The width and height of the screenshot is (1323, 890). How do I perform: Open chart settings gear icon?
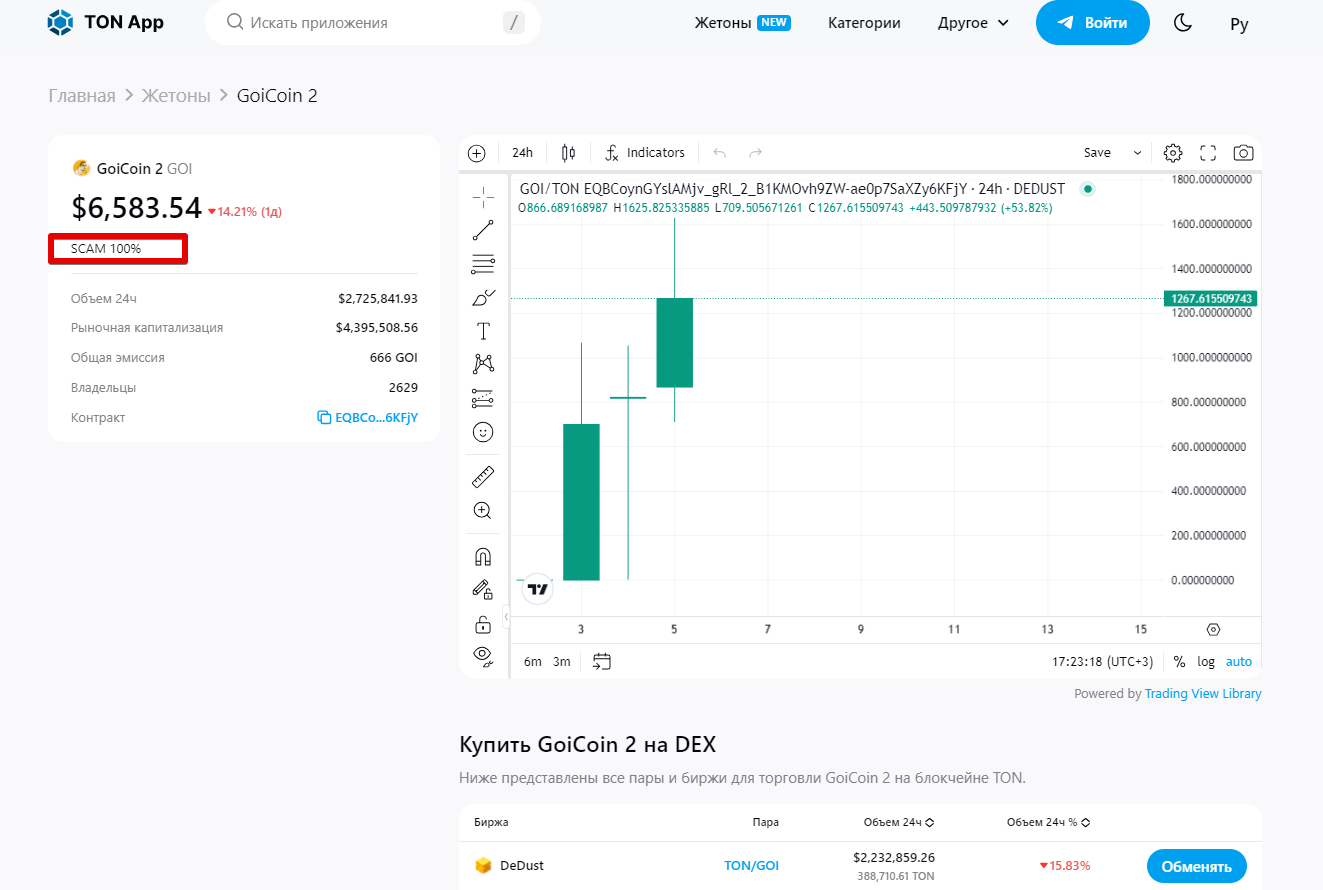[1173, 153]
